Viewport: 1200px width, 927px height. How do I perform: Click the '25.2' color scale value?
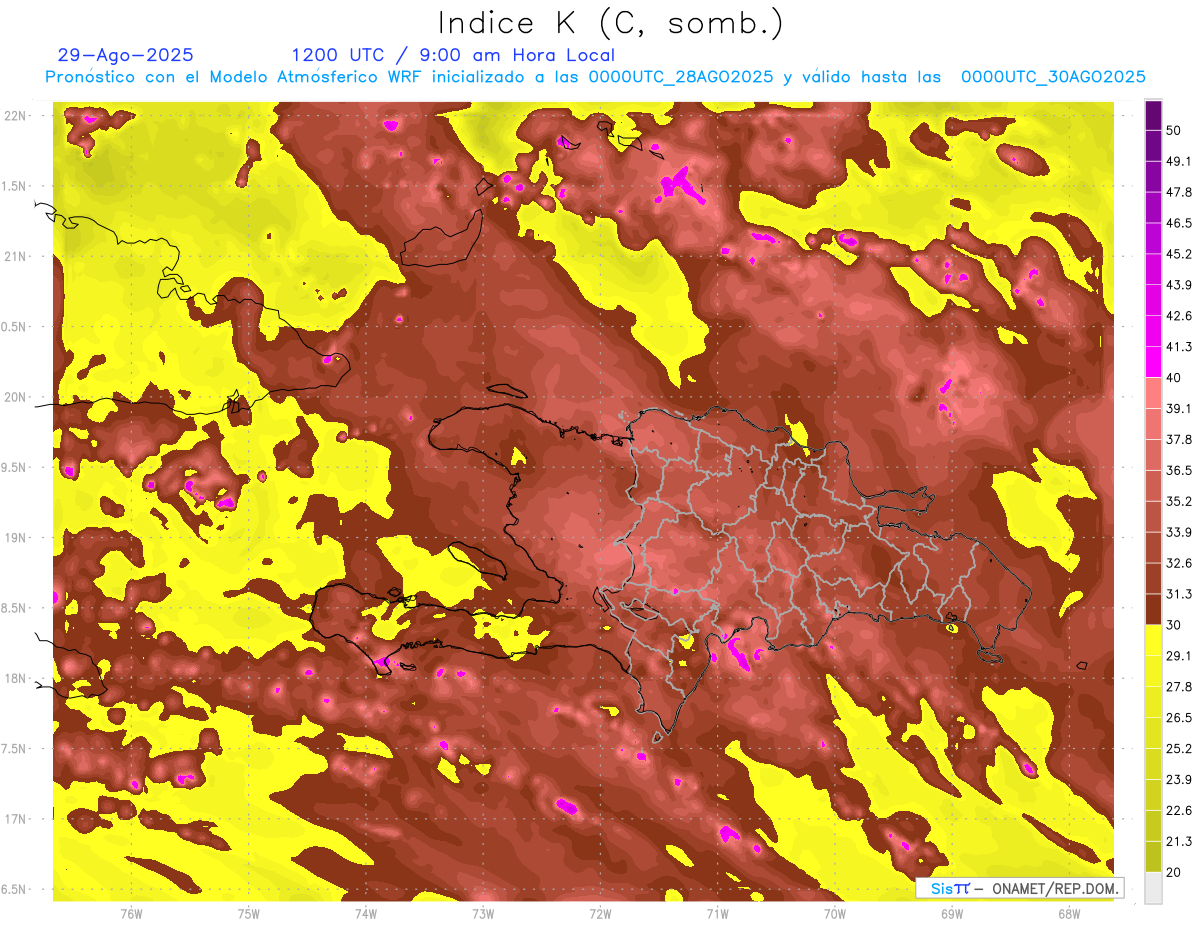[1178, 749]
